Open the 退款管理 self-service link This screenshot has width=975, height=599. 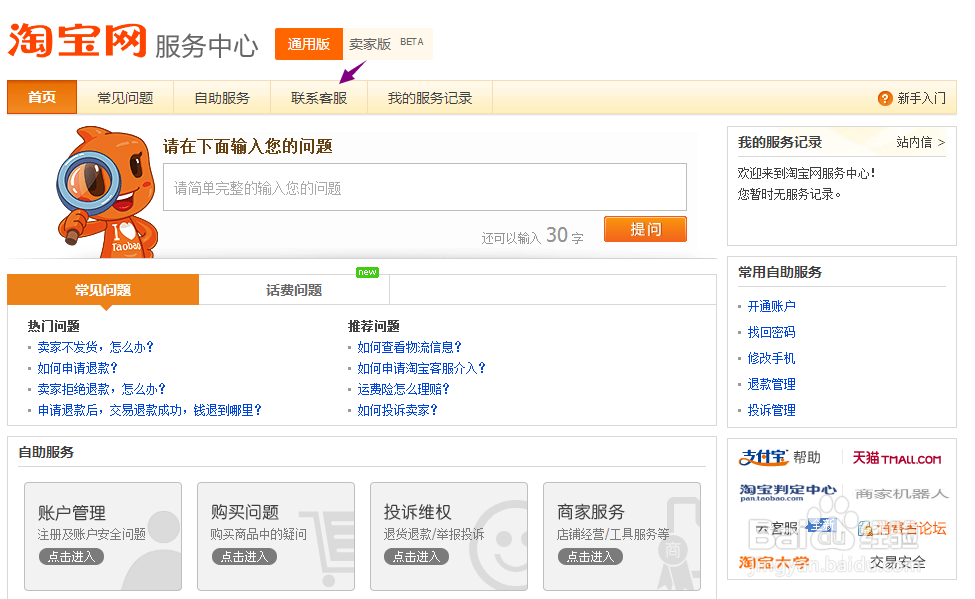(771, 384)
